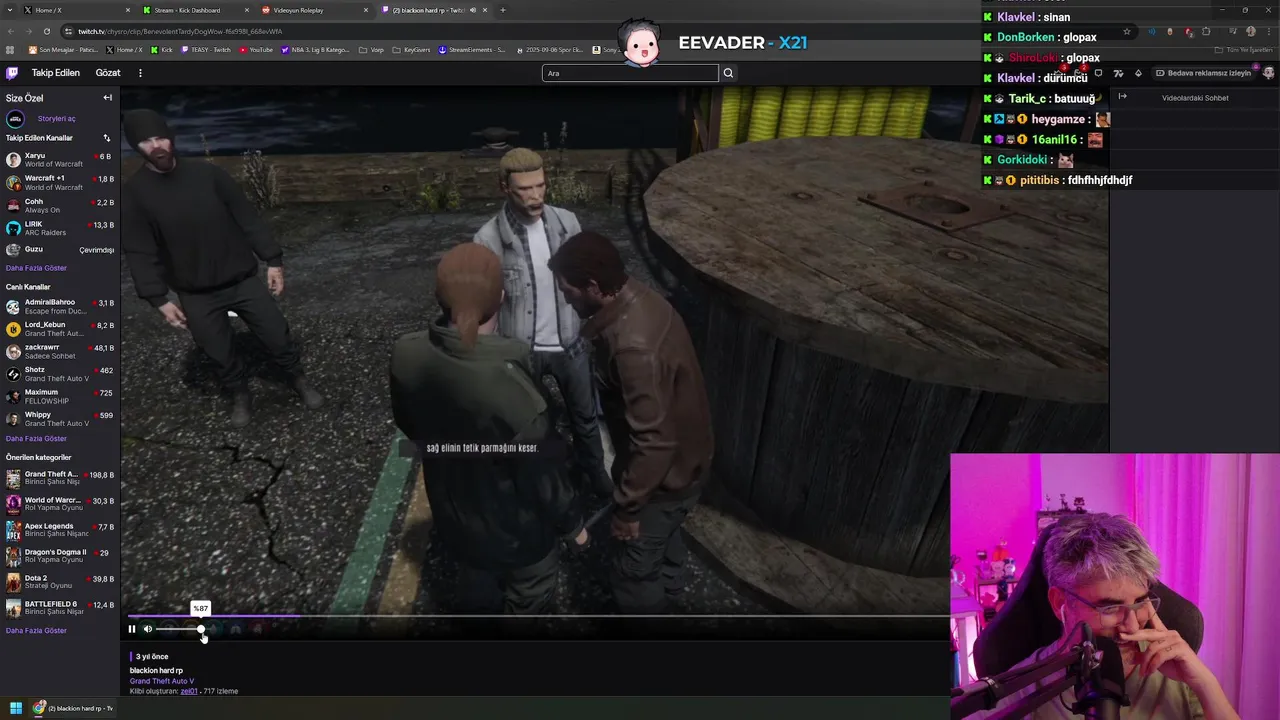The height and width of the screenshot is (720, 1280).
Task: Open TEASY - Twitch bookmark
Action: (x=206, y=50)
